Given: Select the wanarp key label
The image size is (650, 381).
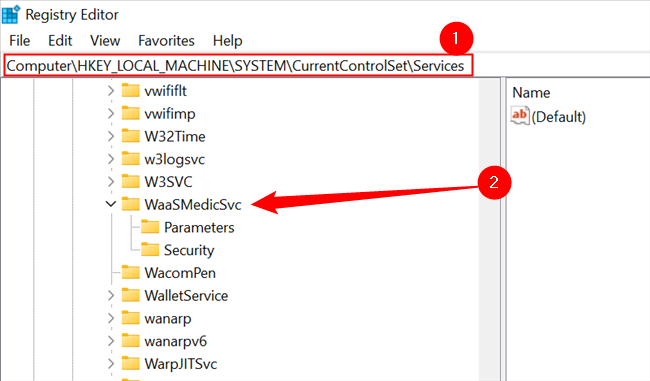Looking at the screenshot, I should (x=168, y=318).
